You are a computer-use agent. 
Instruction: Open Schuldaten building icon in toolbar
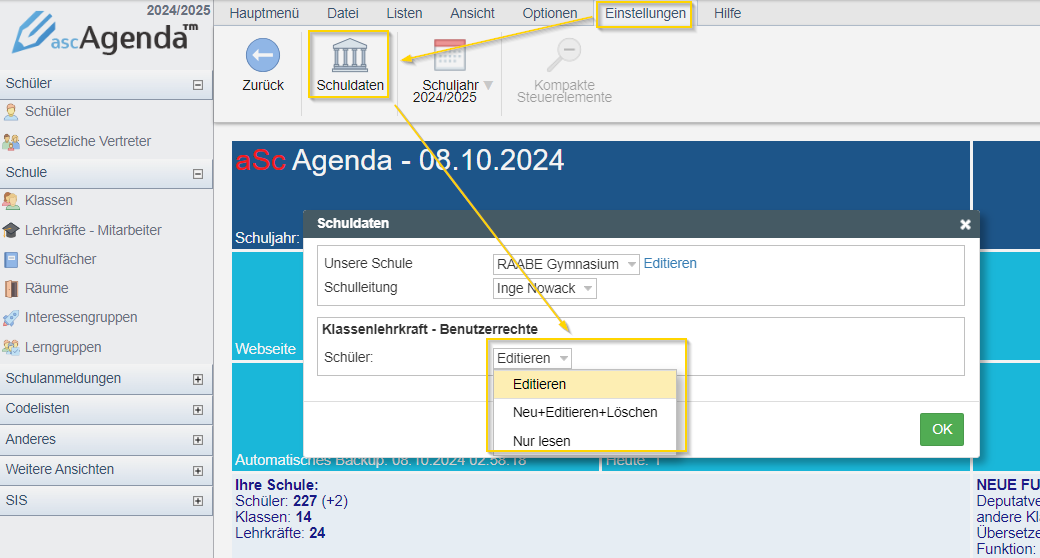point(350,55)
